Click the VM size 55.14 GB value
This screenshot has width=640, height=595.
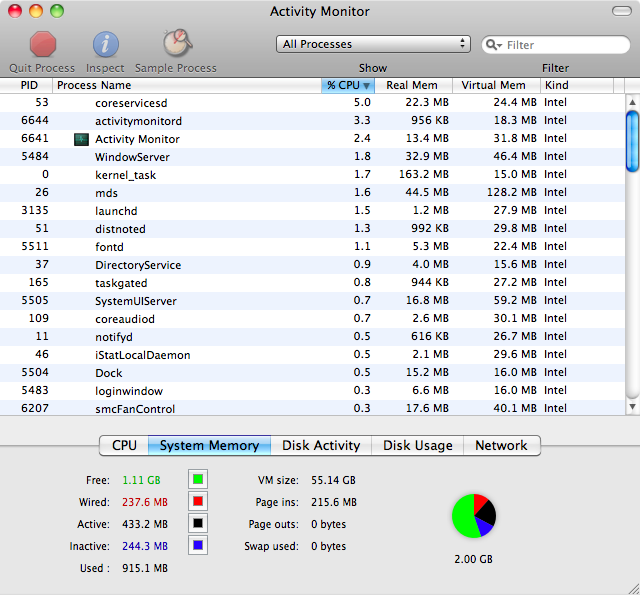(x=333, y=480)
